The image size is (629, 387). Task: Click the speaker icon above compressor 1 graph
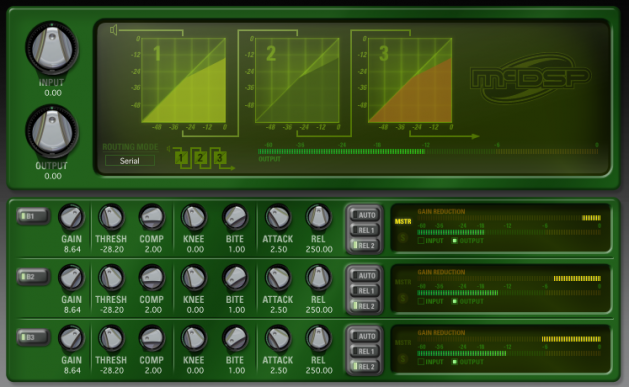coord(114,30)
